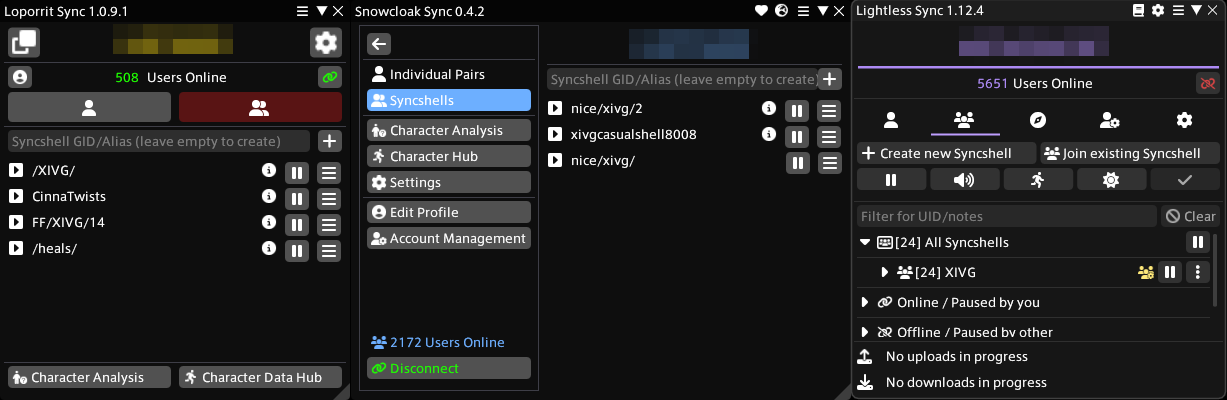Select Individual Pairs in Snowcloak sidebar

[449, 74]
